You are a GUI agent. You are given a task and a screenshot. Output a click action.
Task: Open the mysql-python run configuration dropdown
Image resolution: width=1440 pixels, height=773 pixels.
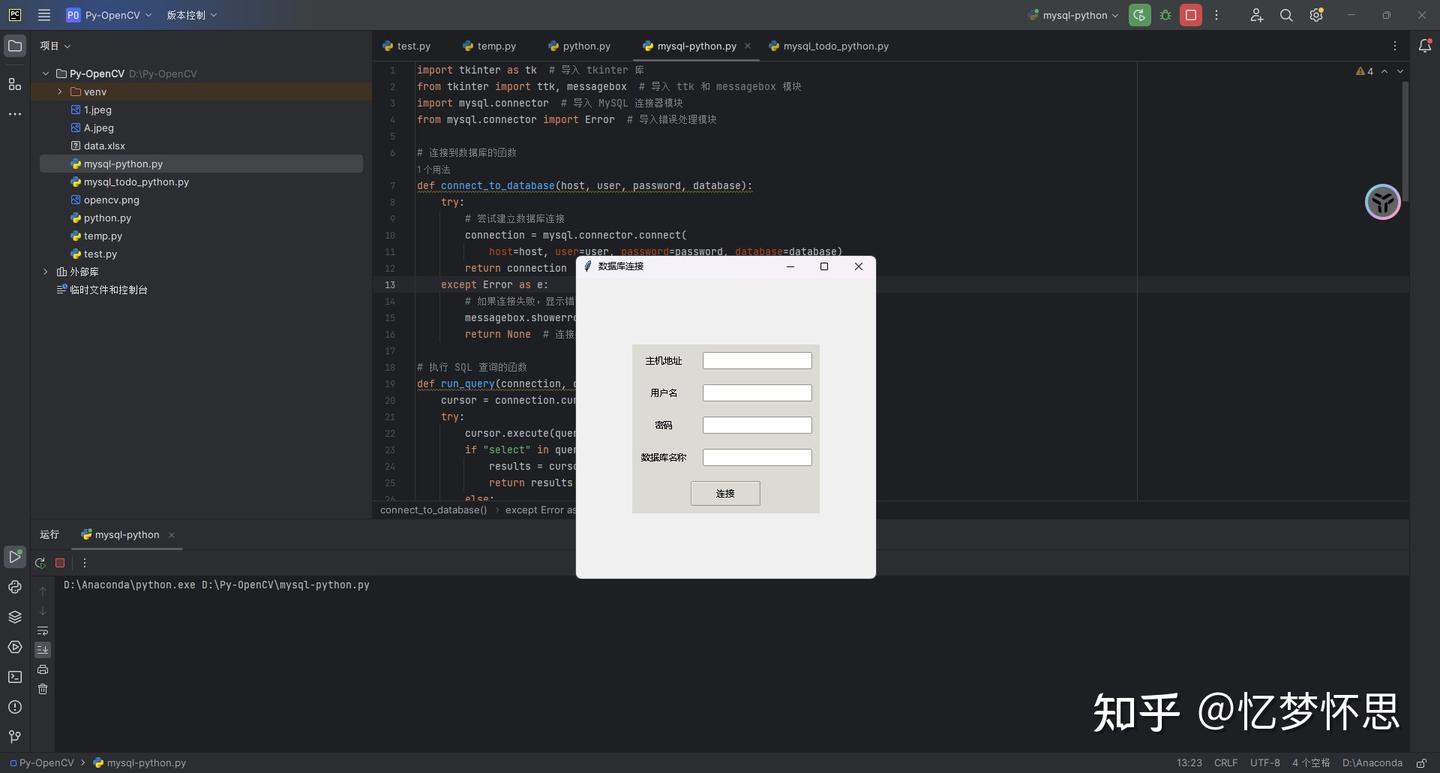[1074, 15]
